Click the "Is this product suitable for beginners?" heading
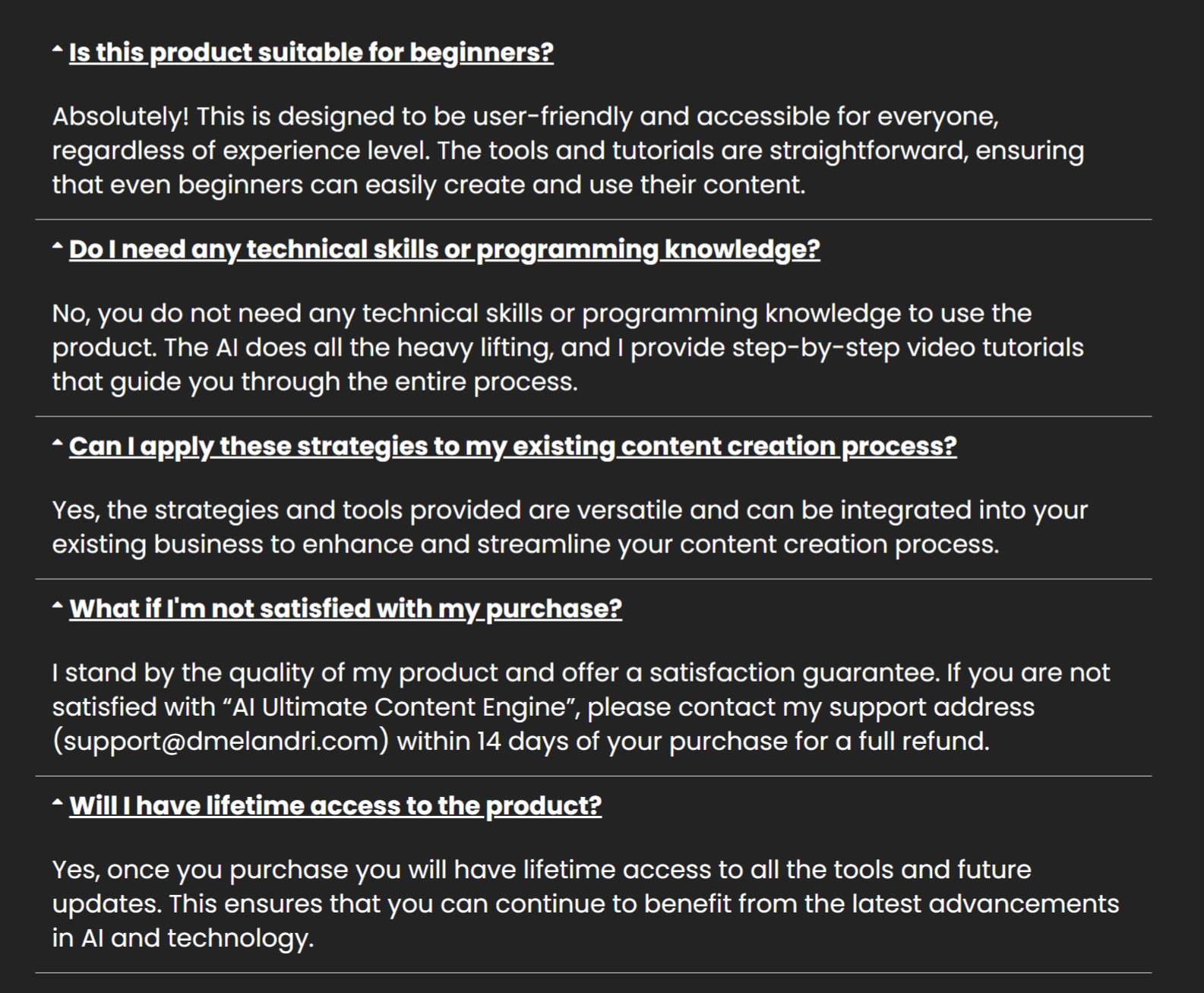Image resolution: width=1204 pixels, height=993 pixels. [x=311, y=52]
